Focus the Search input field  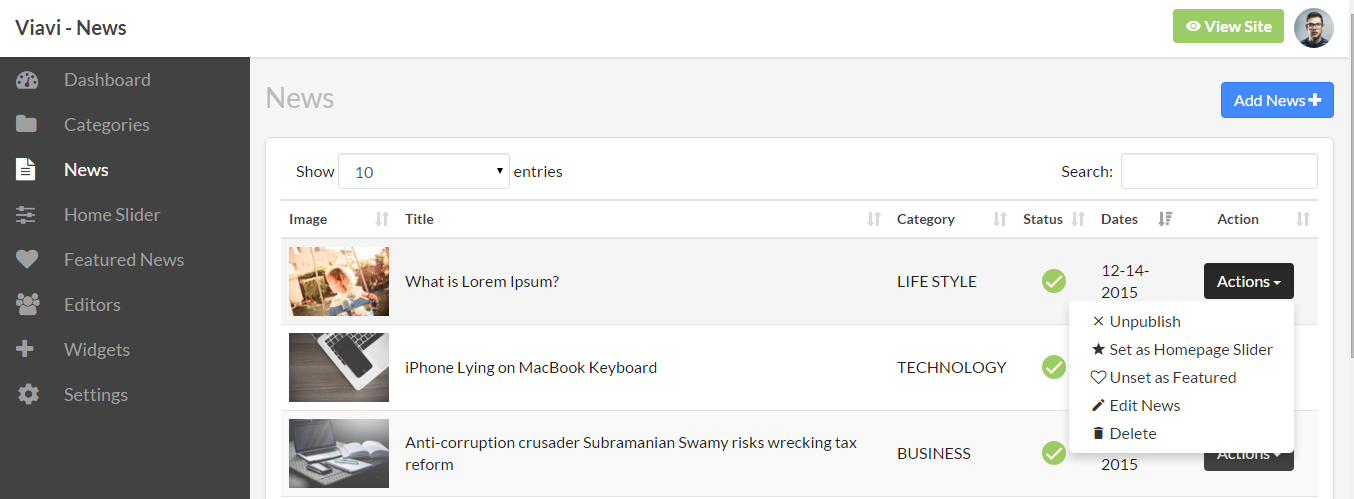click(1218, 172)
